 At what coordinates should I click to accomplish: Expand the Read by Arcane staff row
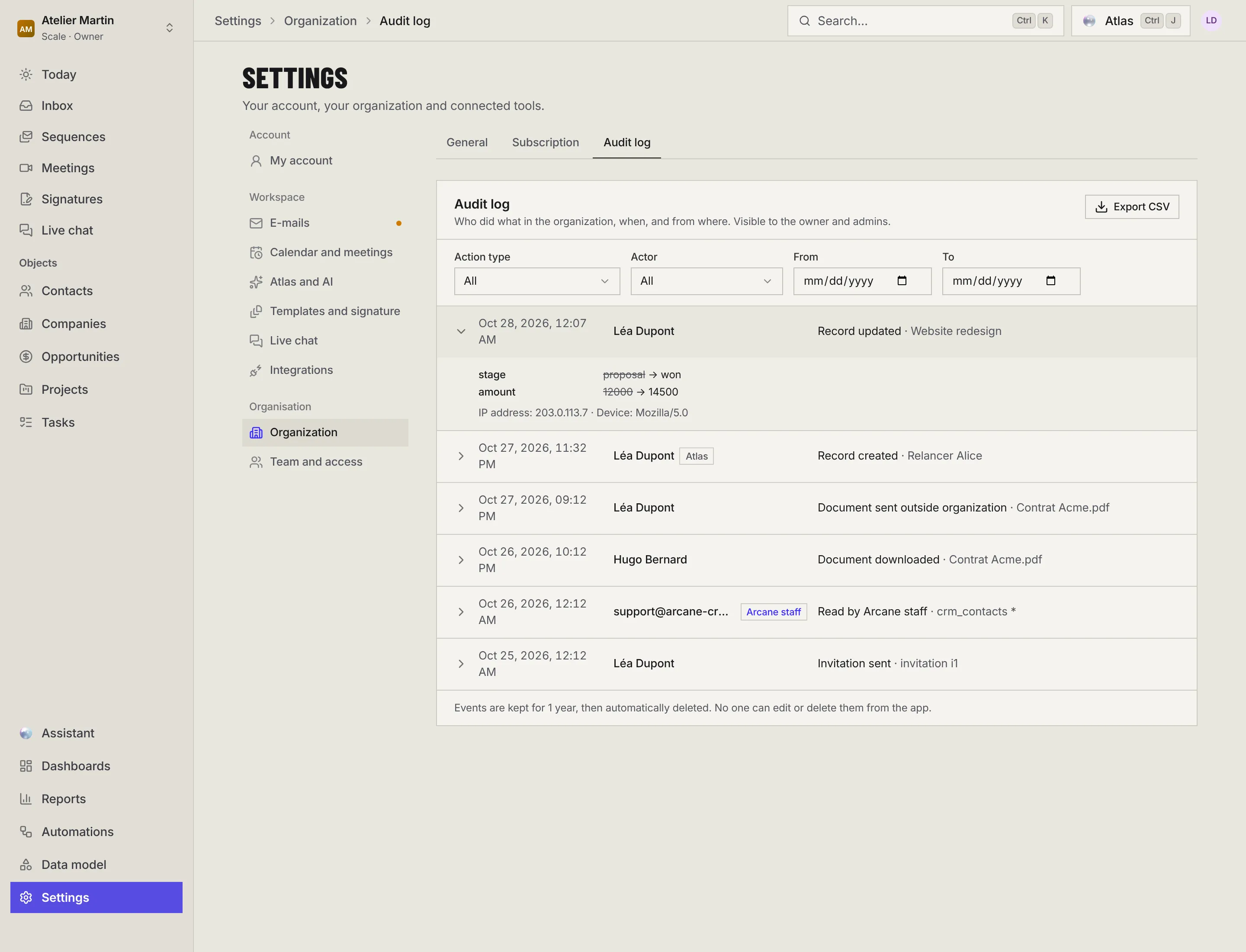(461, 612)
